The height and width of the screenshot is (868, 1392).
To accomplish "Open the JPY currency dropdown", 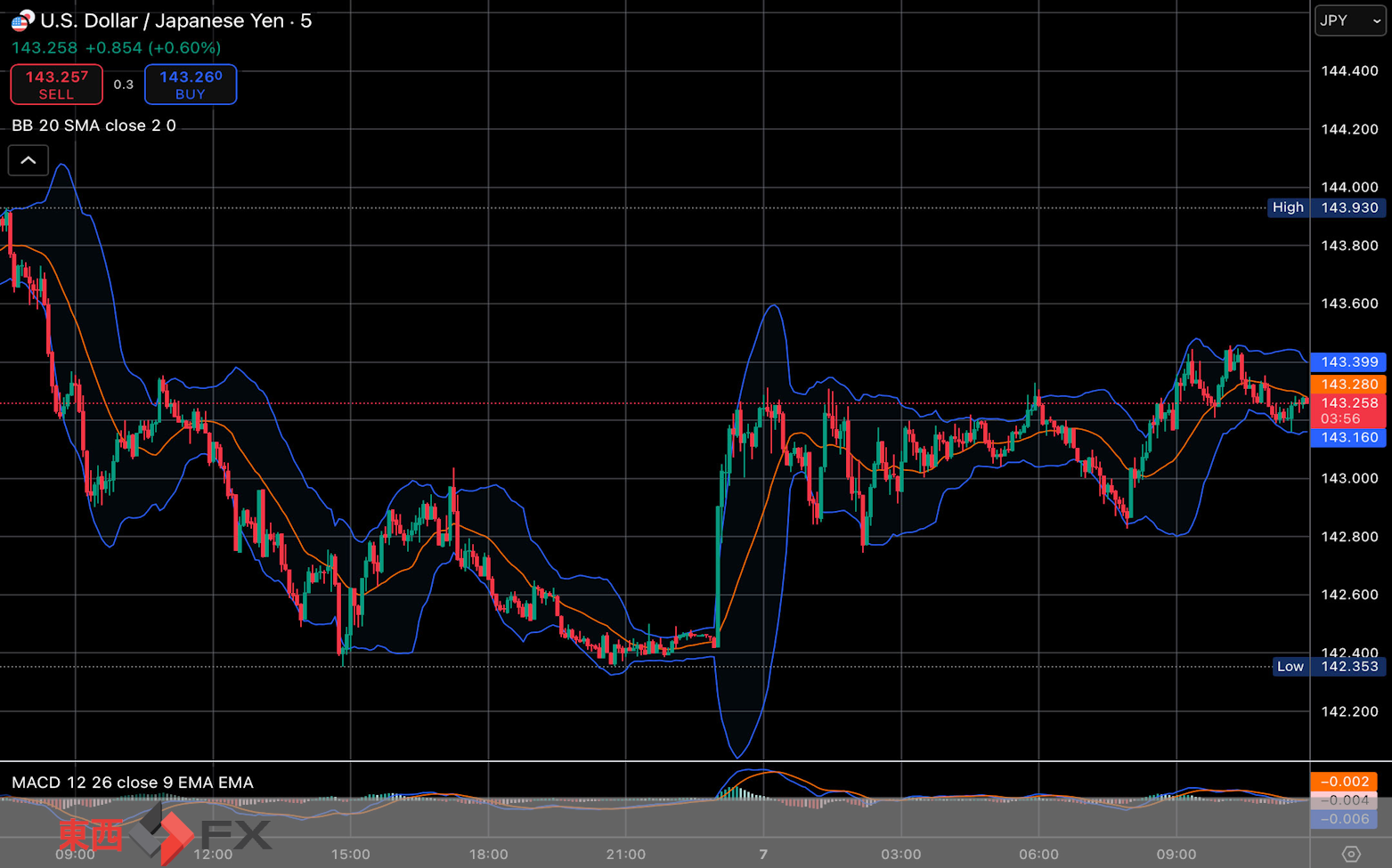I will point(1350,20).
